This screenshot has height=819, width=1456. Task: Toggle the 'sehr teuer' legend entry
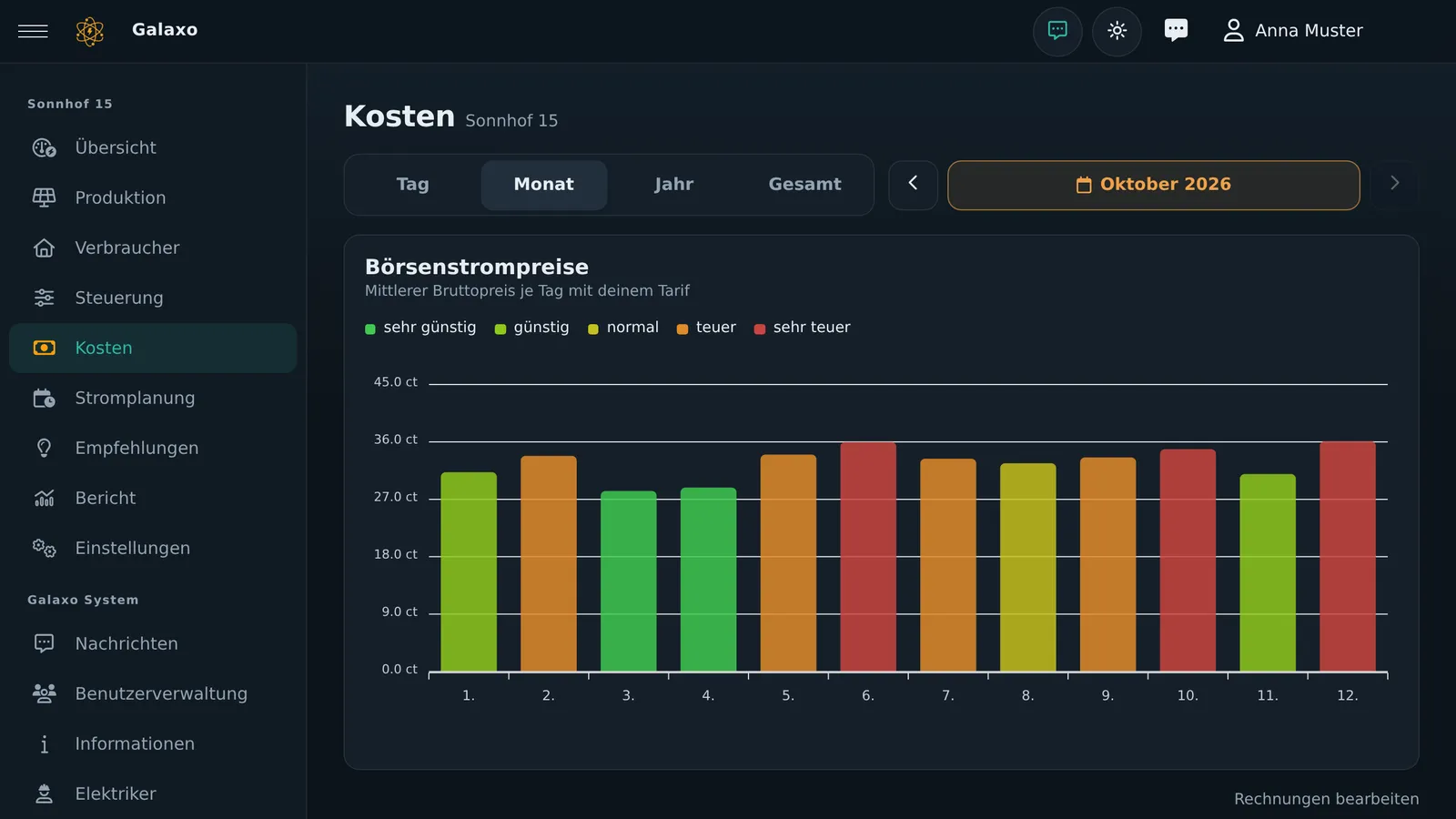tap(803, 328)
